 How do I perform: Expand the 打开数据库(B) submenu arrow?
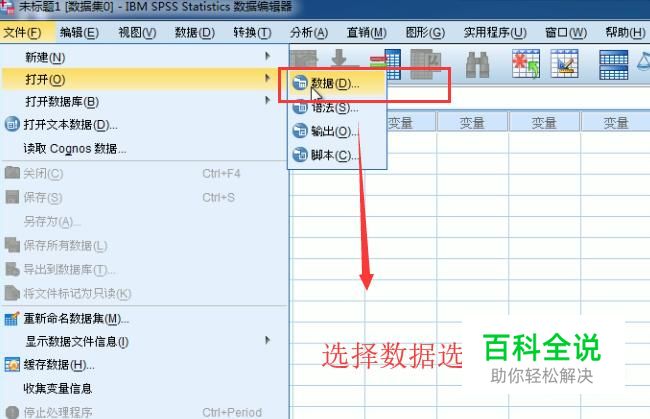(x=268, y=100)
